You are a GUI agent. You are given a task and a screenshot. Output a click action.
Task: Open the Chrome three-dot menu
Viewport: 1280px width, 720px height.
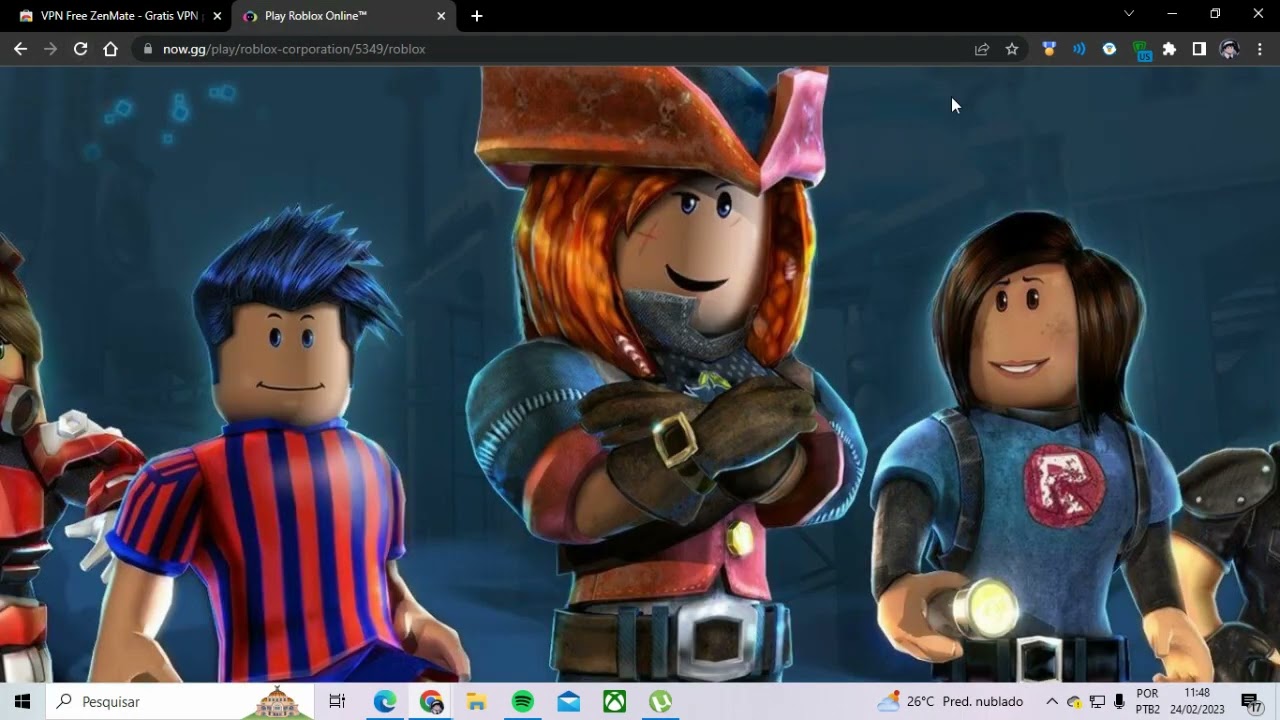(x=1259, y=49)
